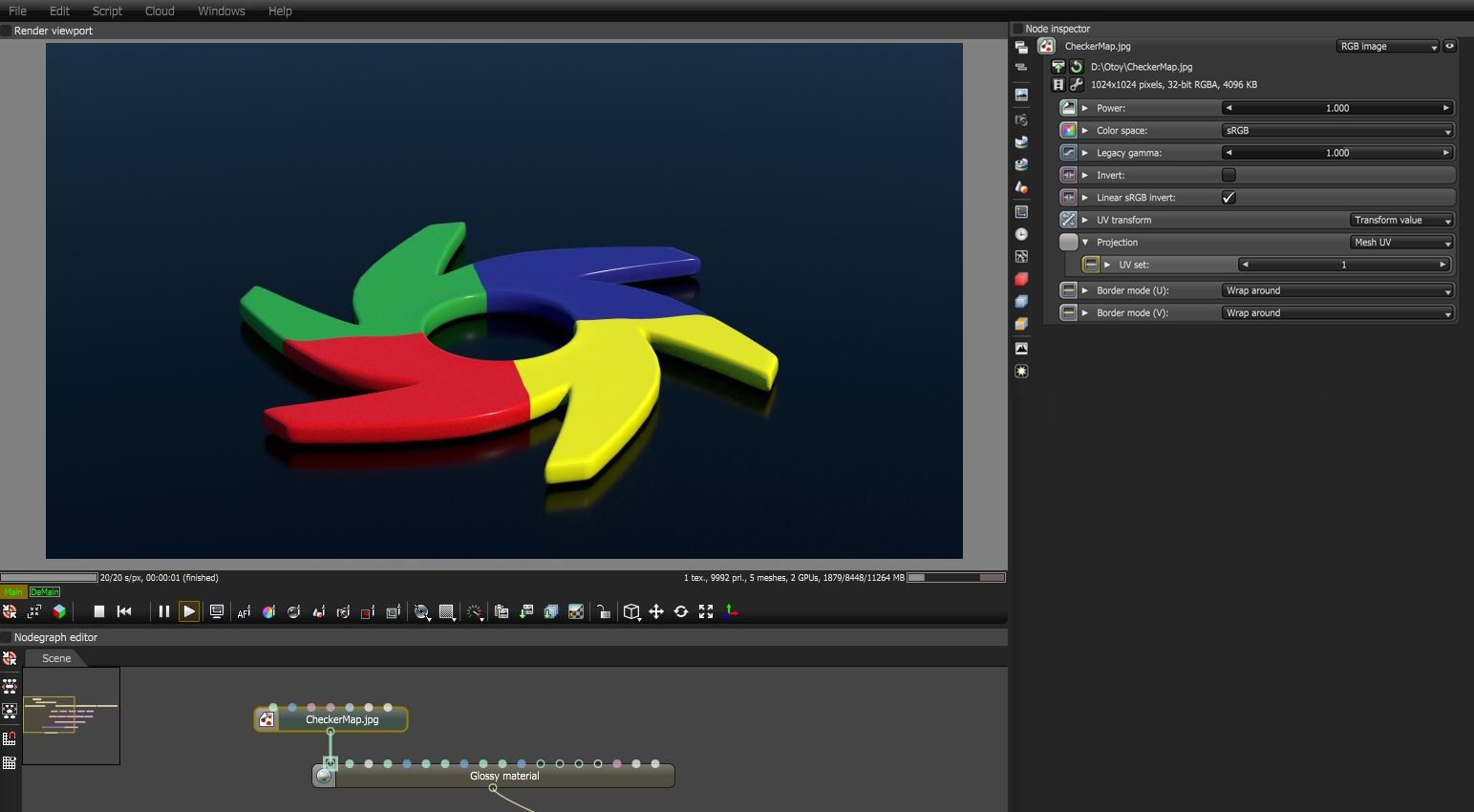Switch to the Main render pass tab

coord(13,592)
